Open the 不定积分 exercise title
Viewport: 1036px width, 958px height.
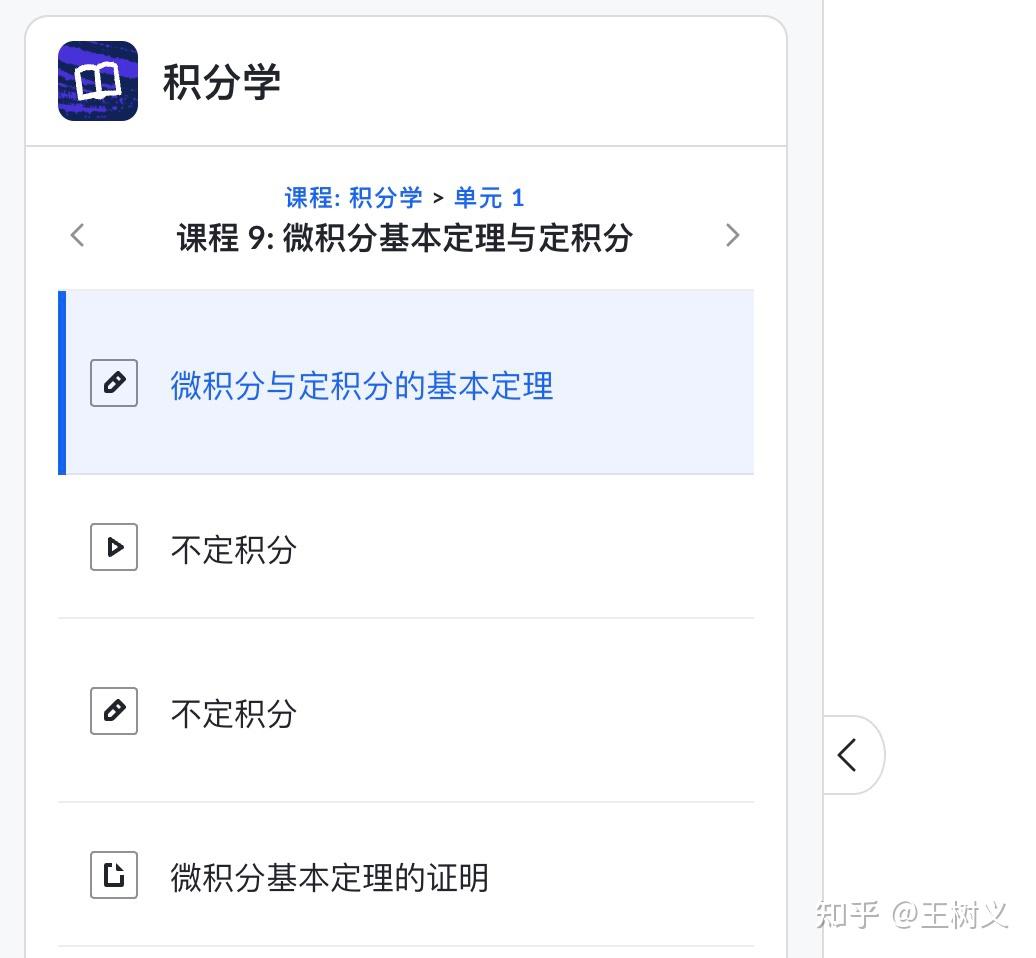(234, 713)
